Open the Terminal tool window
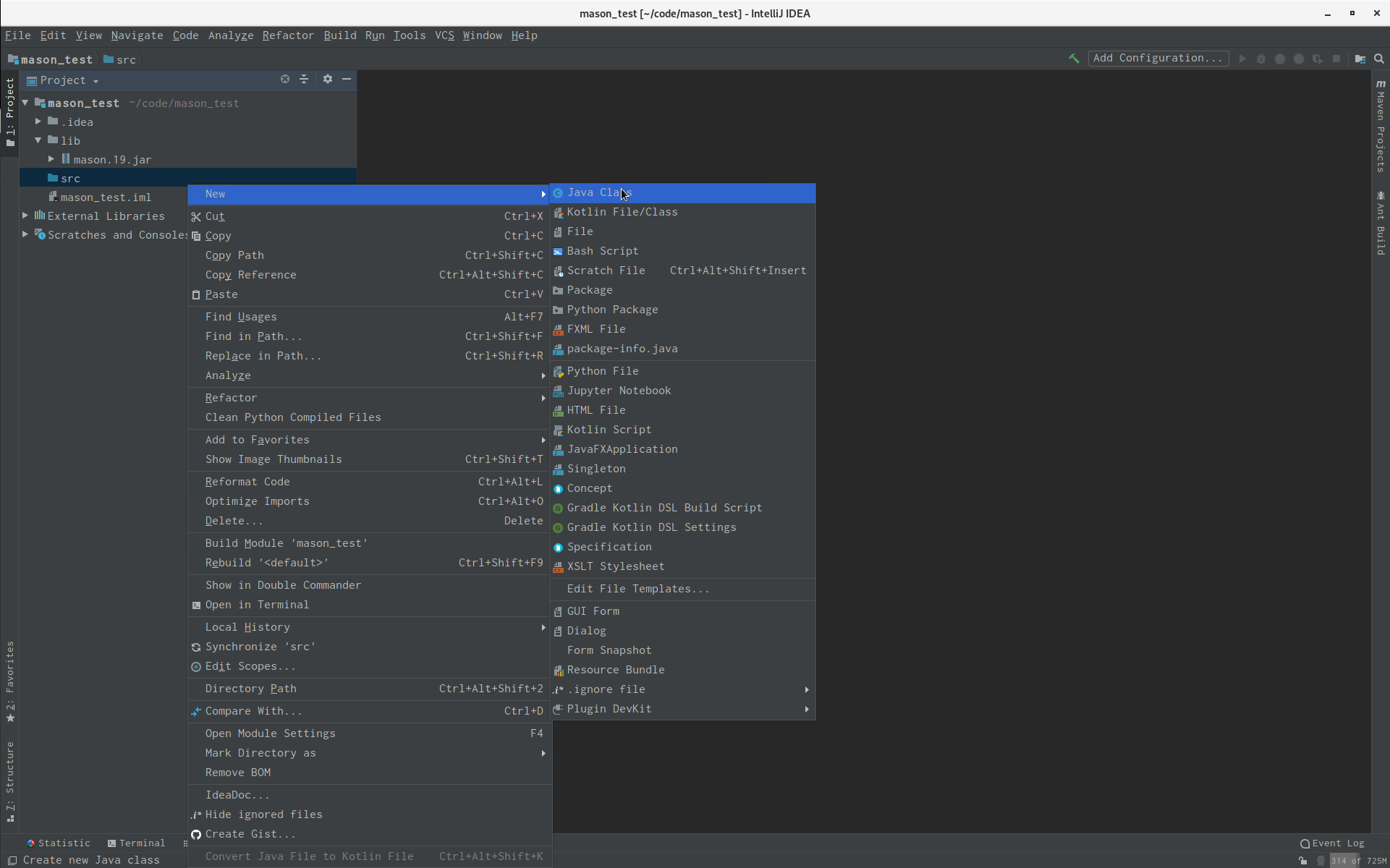This screenshot has width=1390, height=868. click(x=136, y=843)
